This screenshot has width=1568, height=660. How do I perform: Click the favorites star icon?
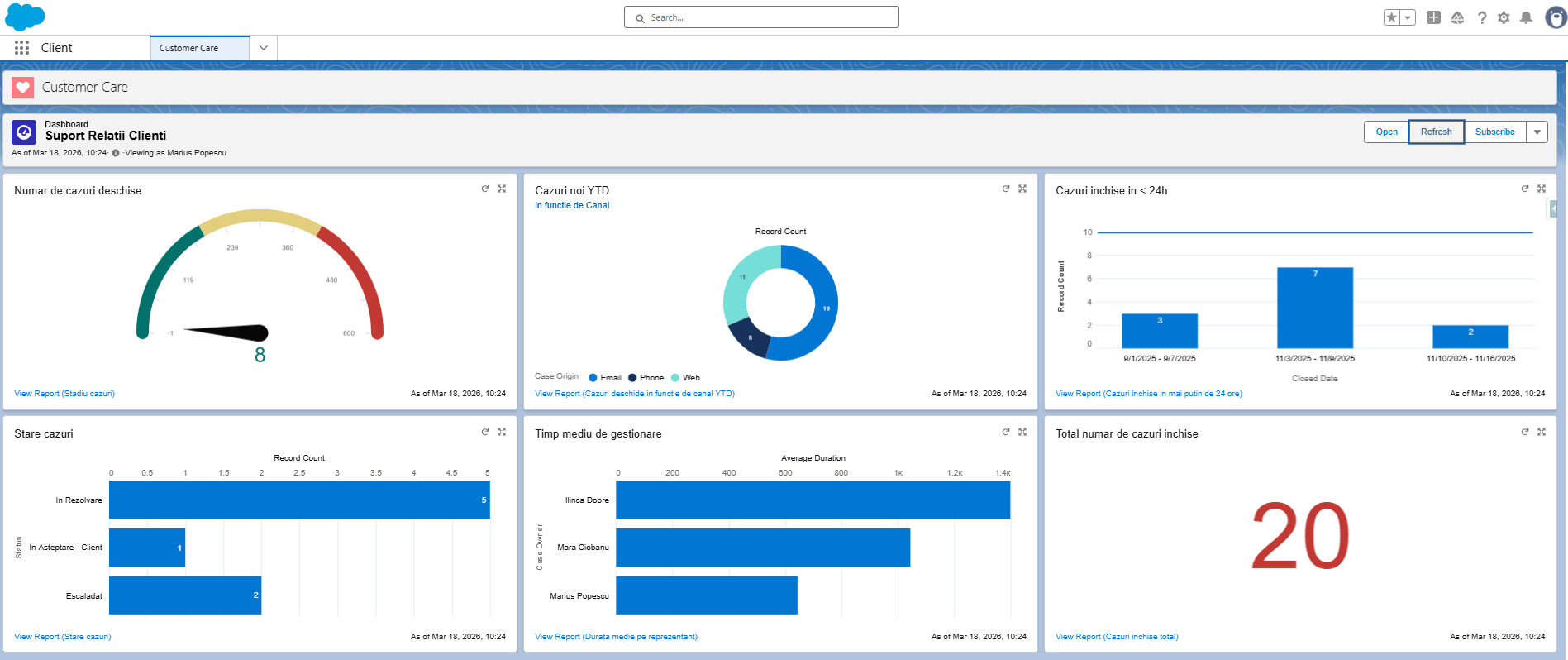coord(1392,17)
